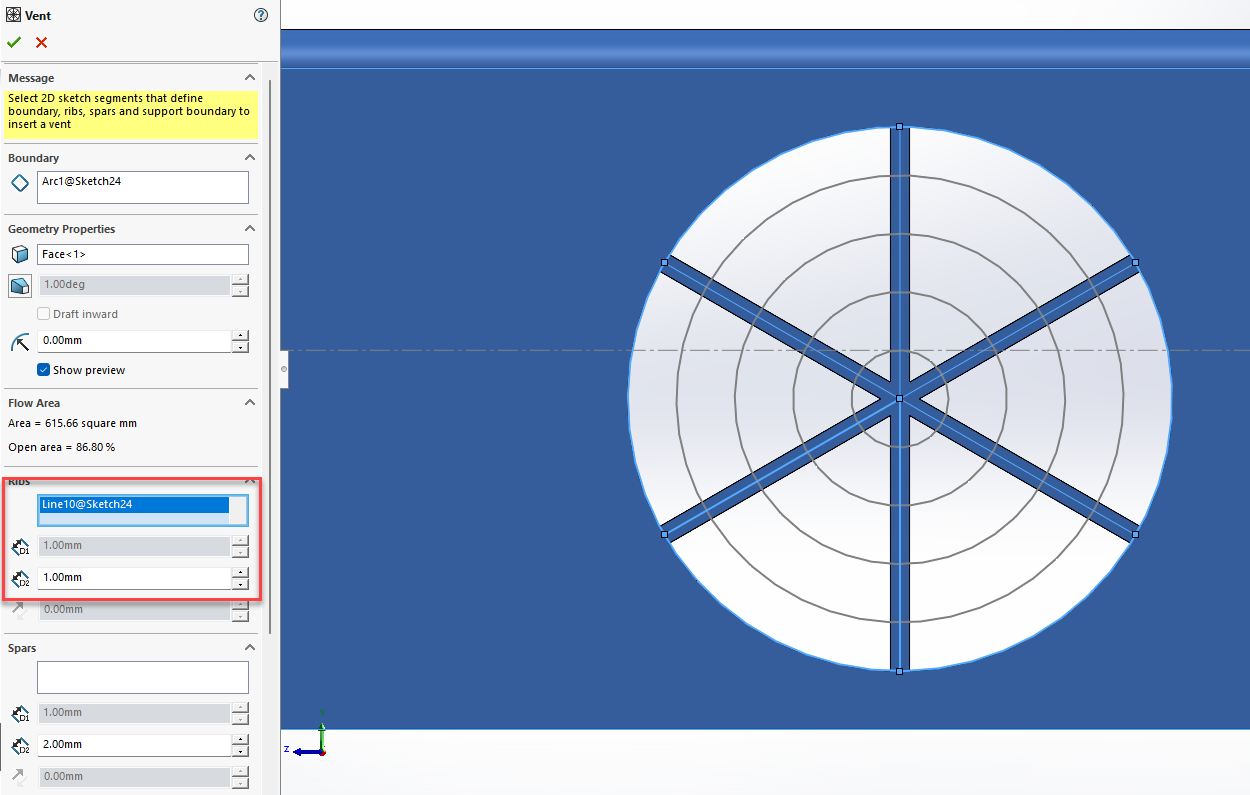
Task: Collapse the Boundary section
Action: pyautogui.click(x=250, y=157)
